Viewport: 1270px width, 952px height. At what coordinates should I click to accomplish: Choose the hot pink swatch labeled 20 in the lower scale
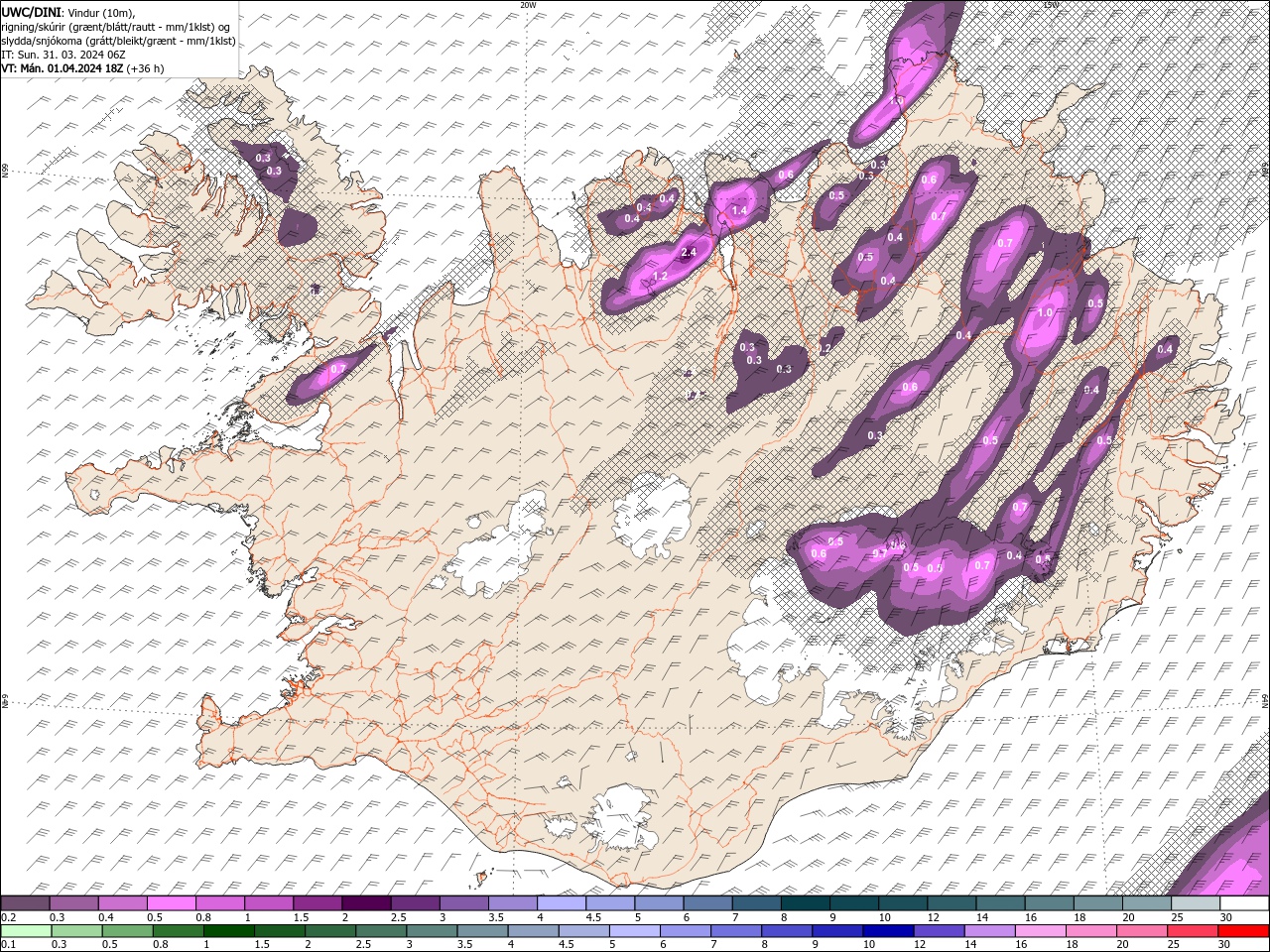point(1142,930)
